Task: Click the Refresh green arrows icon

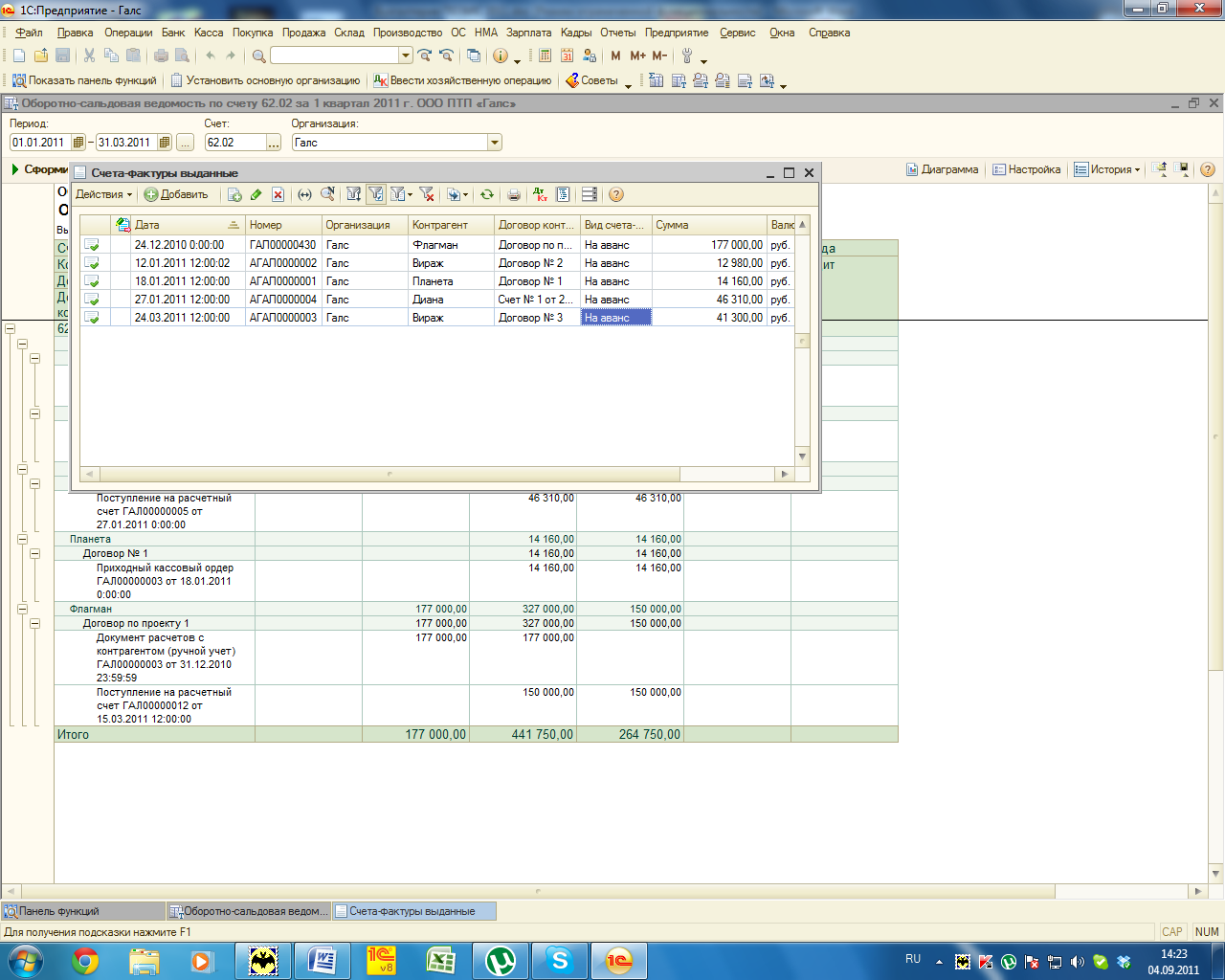Action: pos(487,194)
